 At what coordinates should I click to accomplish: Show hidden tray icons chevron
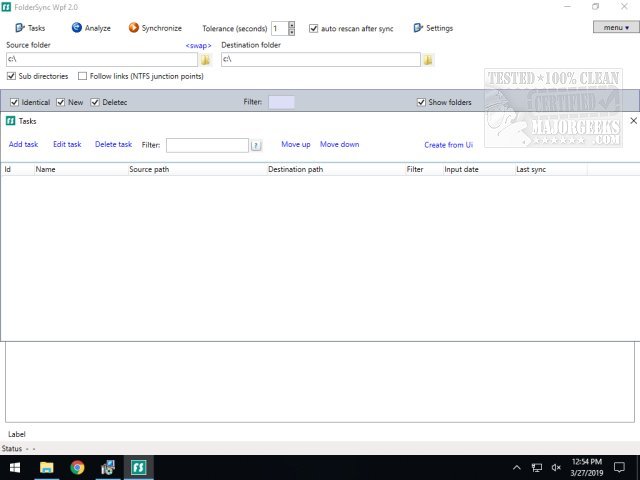click(517, 468)
